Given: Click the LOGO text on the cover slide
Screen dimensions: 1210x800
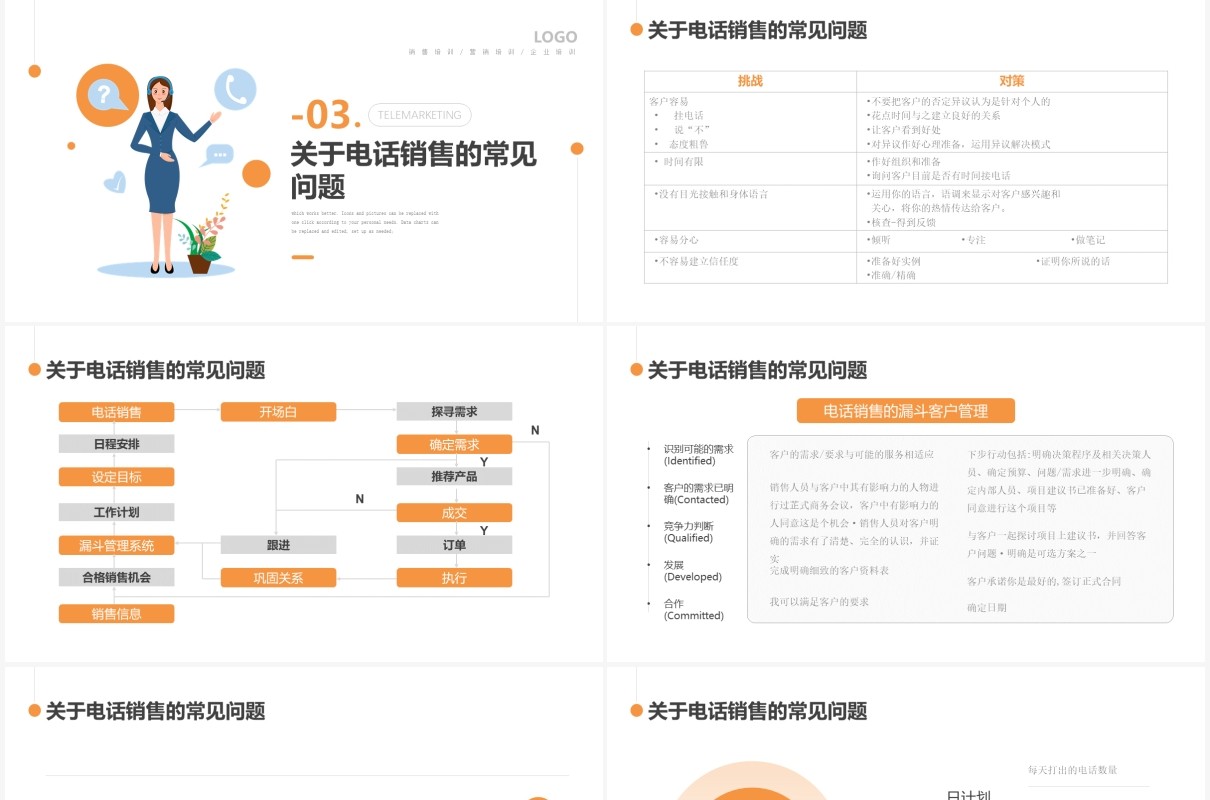Looking at the screenshot, I should click(x=555, y=37).
